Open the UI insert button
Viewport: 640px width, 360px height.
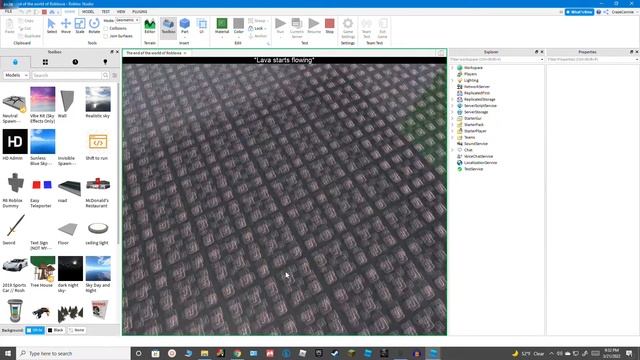202,26
